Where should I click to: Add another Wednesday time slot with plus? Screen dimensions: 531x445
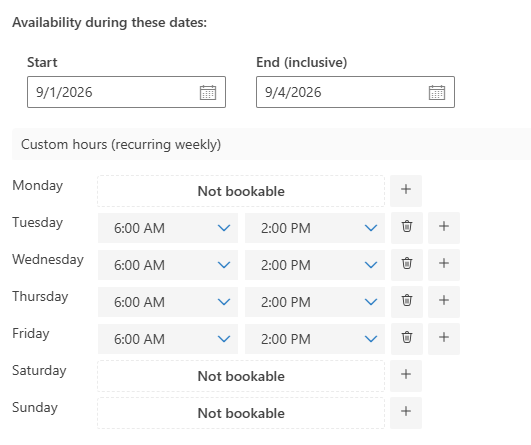point(444,265)
